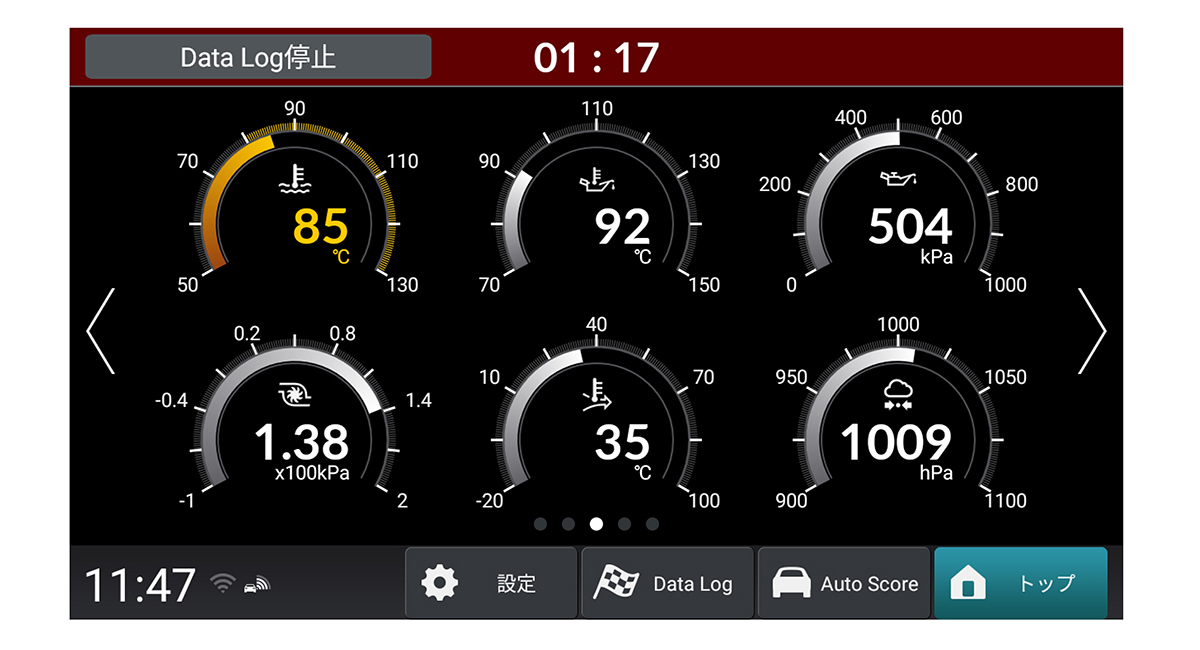
Task: Open the Data Log screen
Action: point(667,583)
